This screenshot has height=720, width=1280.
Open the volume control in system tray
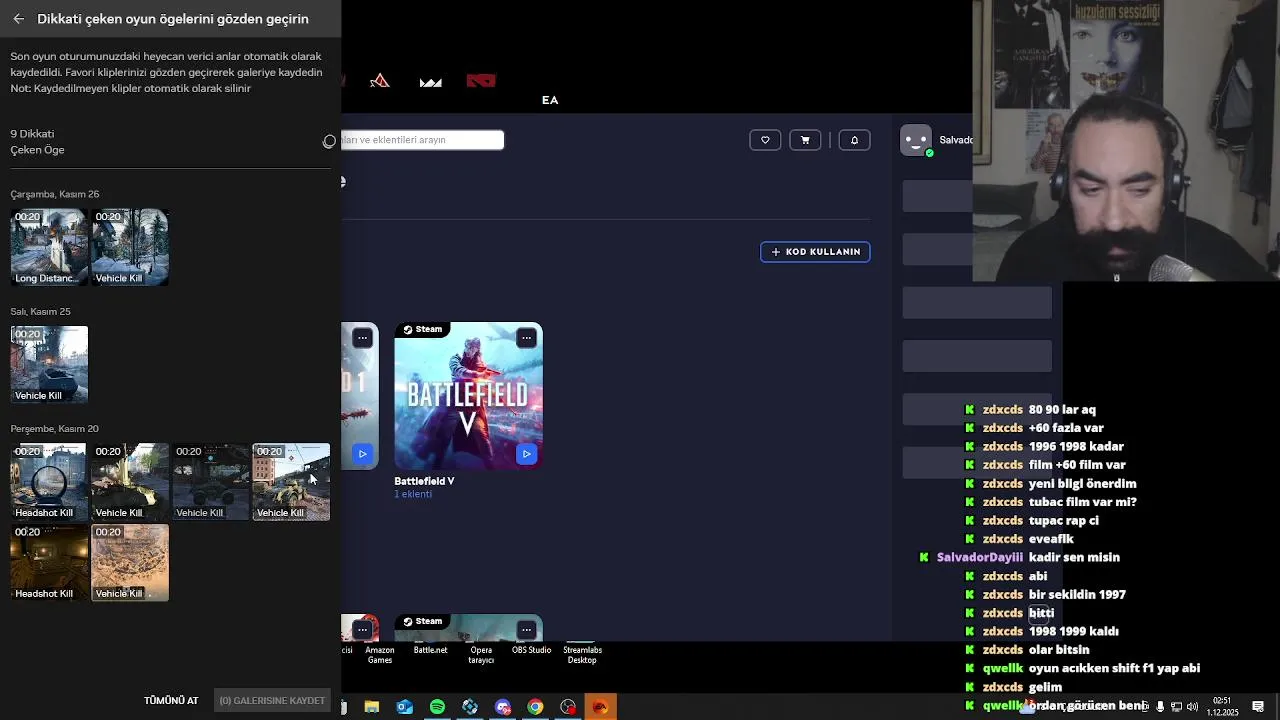pos(1192,707)
